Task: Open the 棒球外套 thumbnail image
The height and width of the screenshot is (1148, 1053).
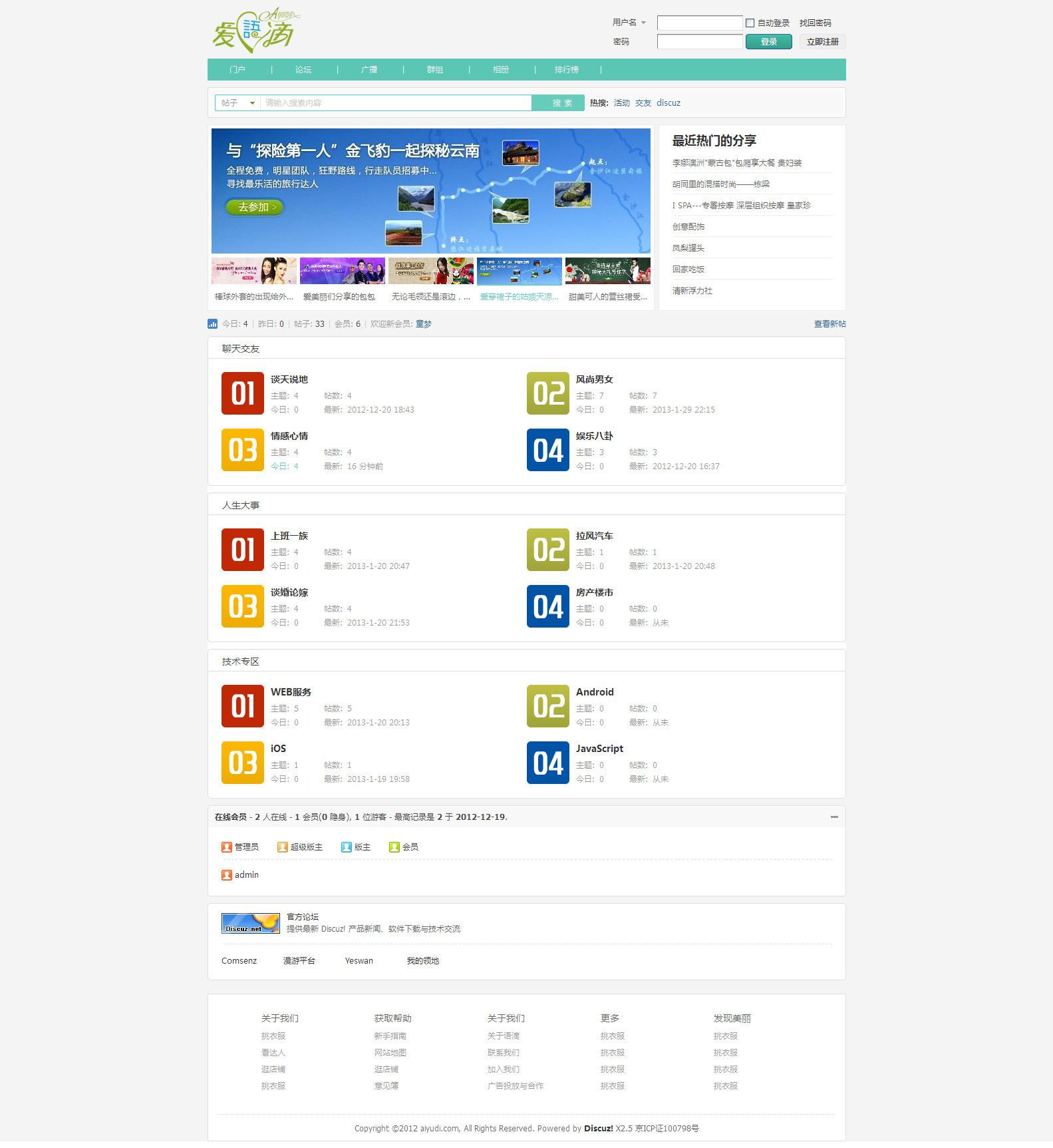Action: pos(254,271)
